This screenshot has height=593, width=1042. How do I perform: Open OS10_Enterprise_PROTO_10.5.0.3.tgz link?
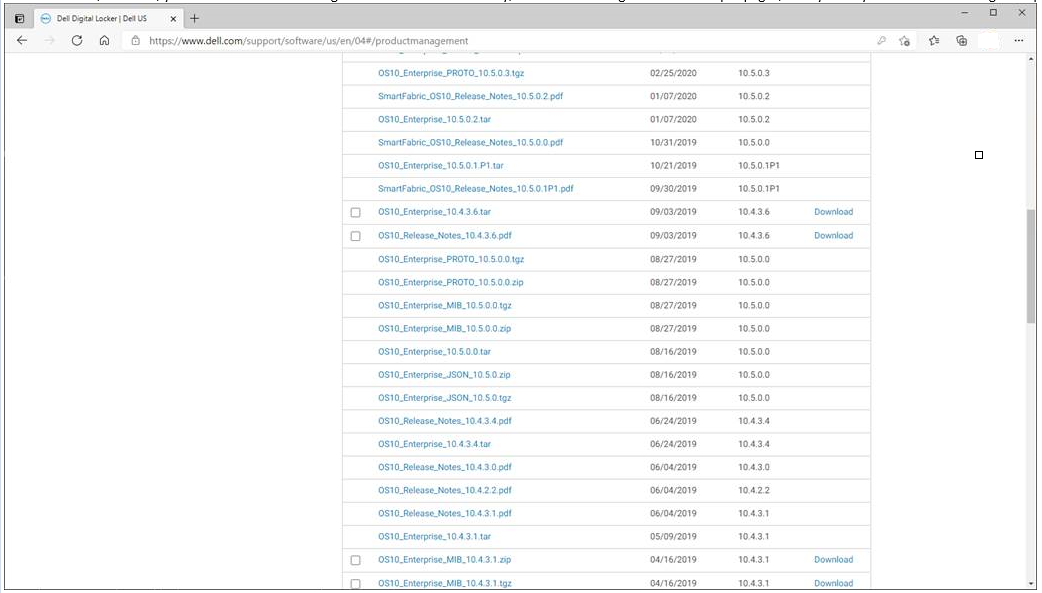[x=451, y=73]
